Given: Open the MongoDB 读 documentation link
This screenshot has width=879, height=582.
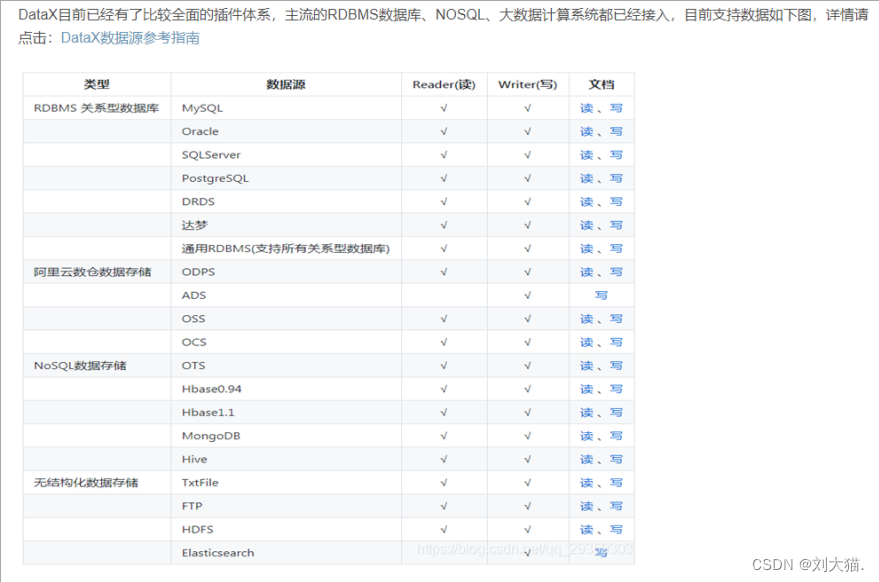Looking at the screenshot, I should [585, 435].
